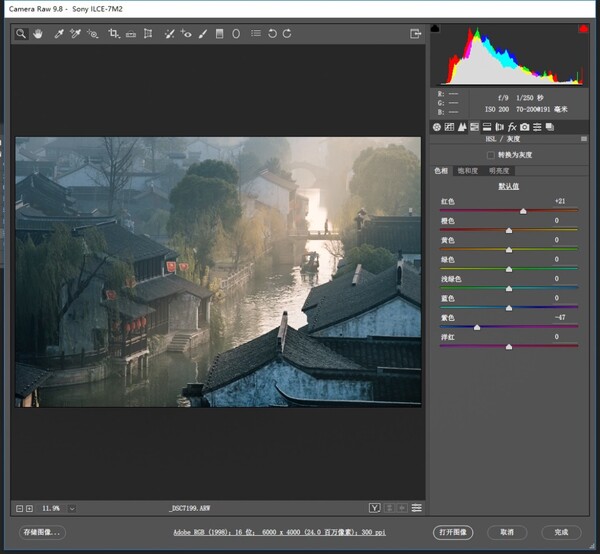The image size is (600, 554).
Task: Open the Basic panel tab
Action: pyautogui.click(x=437, y=127)
